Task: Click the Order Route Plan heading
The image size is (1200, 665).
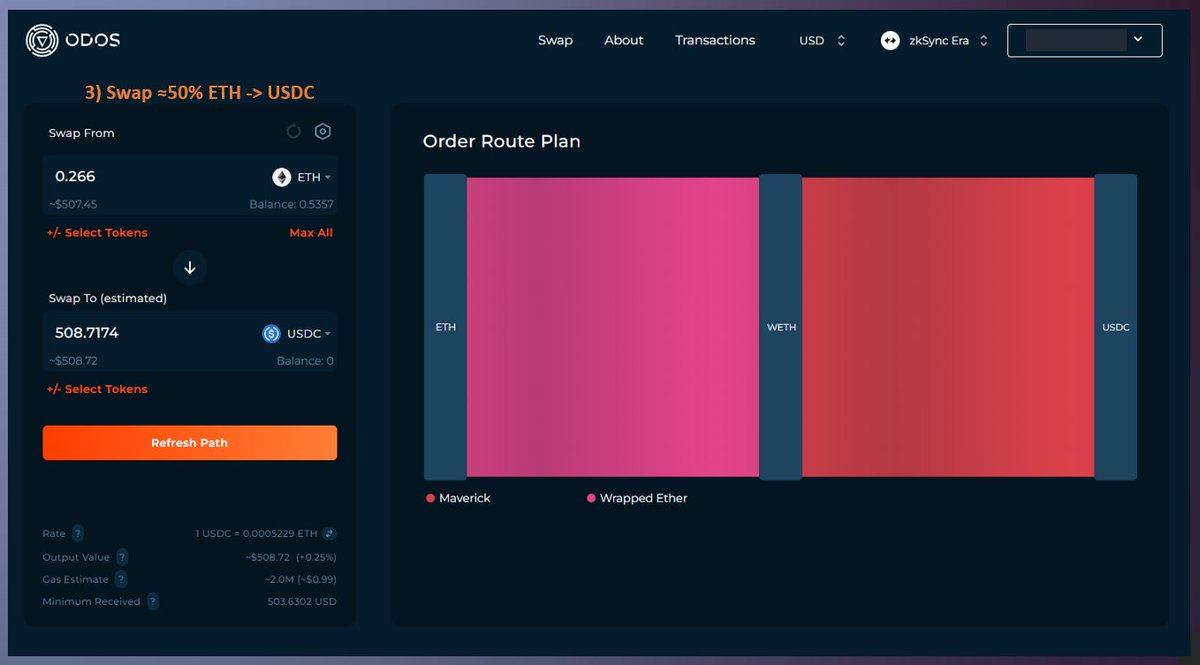Action: click(x=502, y=141)
